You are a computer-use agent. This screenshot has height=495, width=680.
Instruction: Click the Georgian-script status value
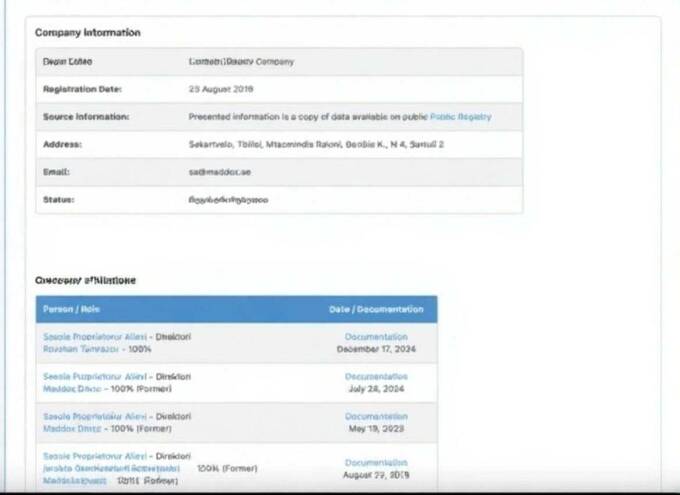[228, 200]
